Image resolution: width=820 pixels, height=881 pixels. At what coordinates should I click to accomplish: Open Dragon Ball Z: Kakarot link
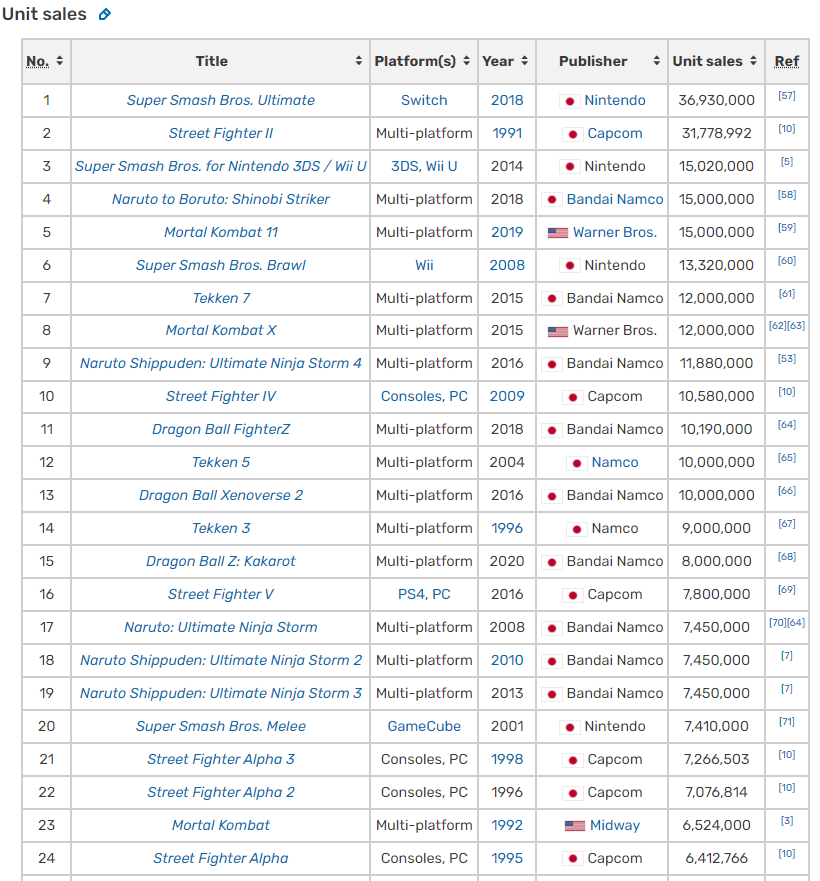click(220, 561)
